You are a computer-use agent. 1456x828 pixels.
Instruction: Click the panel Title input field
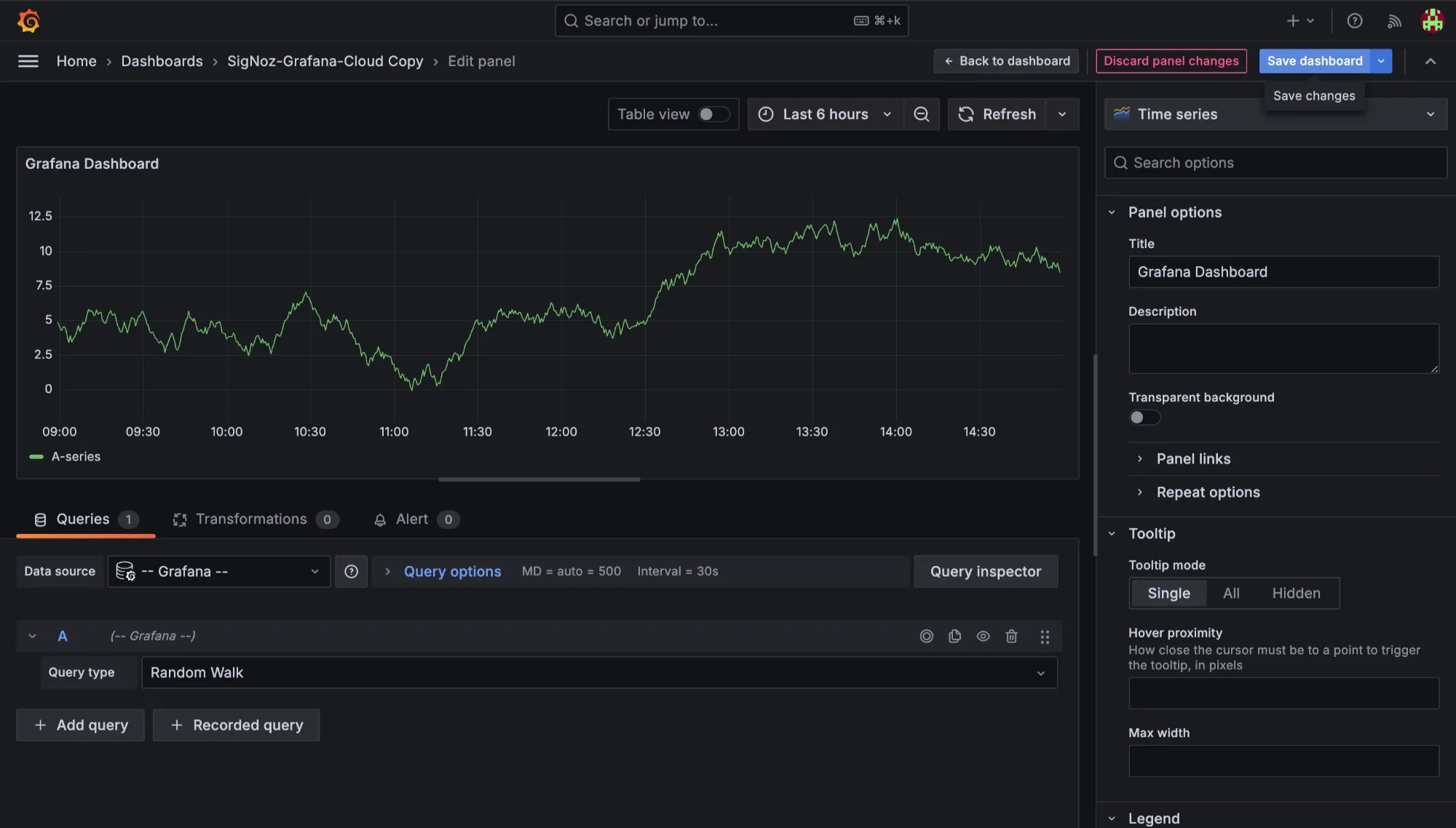(x=1283, y=272)
